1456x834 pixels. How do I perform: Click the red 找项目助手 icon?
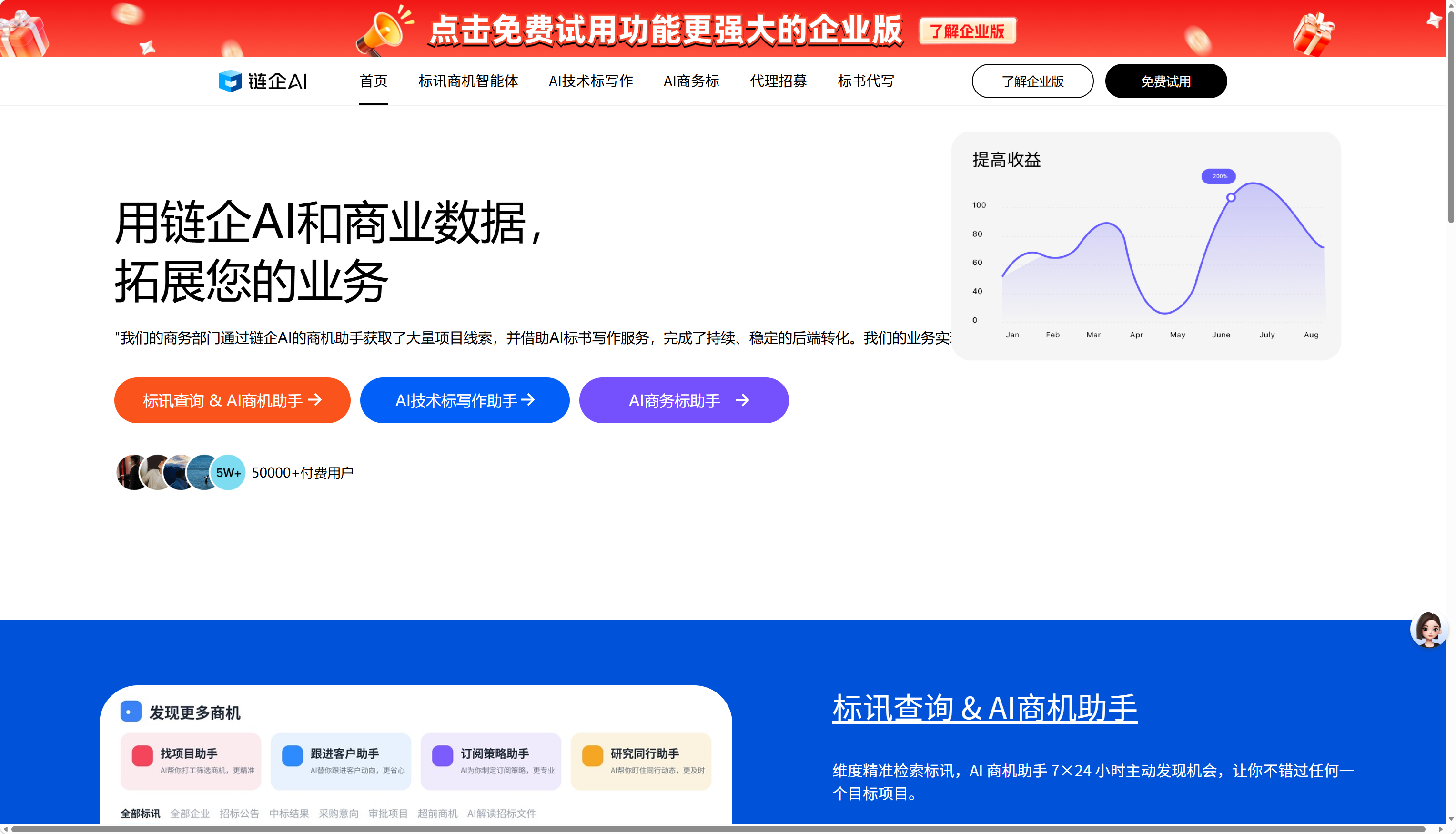pyautogui.click(x=142, y=755)
